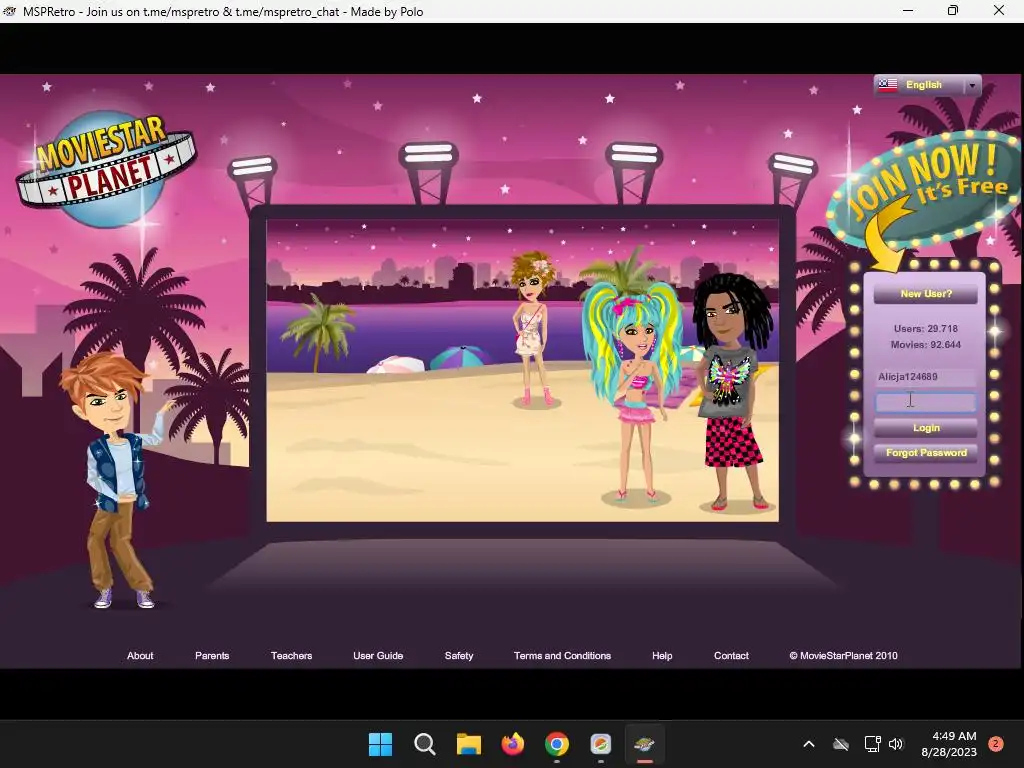The height and width of the screenshot is (768, 1024).
Task: Launch Firefox from the taskbar
Action: 513,744
